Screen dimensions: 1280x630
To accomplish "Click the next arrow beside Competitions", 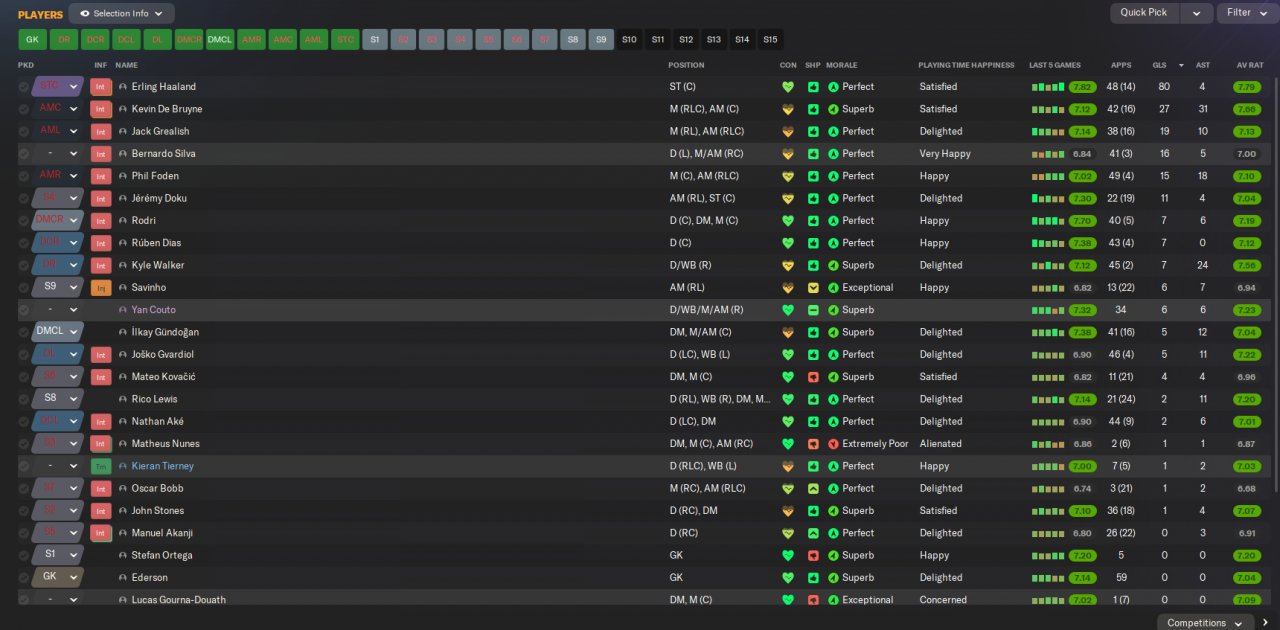I will [1266, 623].
